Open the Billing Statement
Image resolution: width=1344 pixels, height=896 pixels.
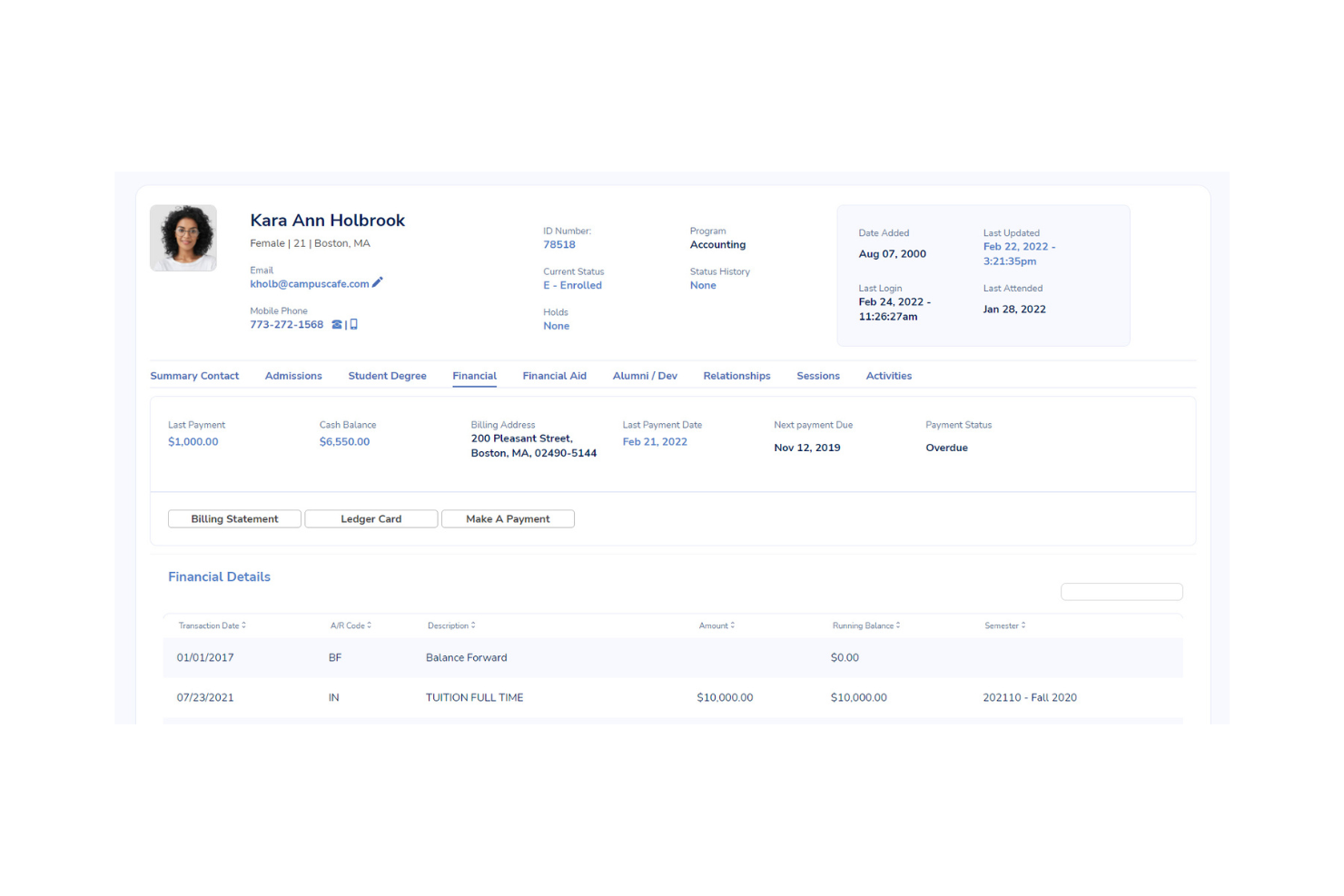[x=234, y=519]
